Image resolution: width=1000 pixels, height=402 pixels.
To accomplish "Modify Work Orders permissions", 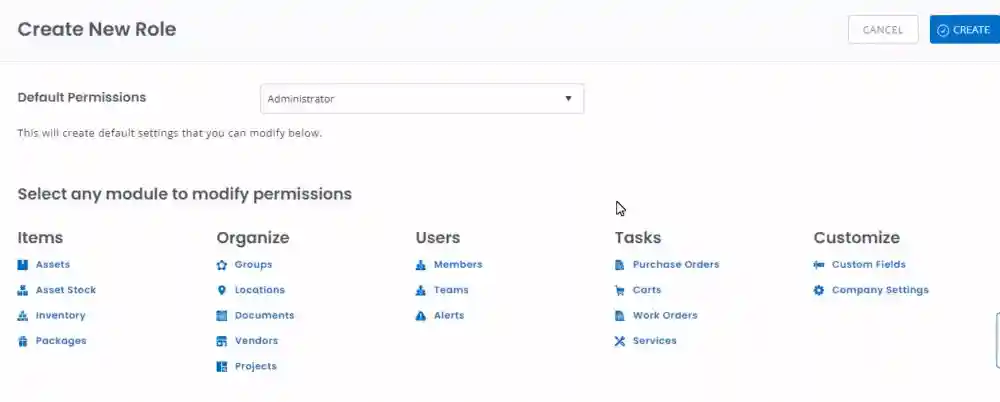I will click(x=665, y=315).
